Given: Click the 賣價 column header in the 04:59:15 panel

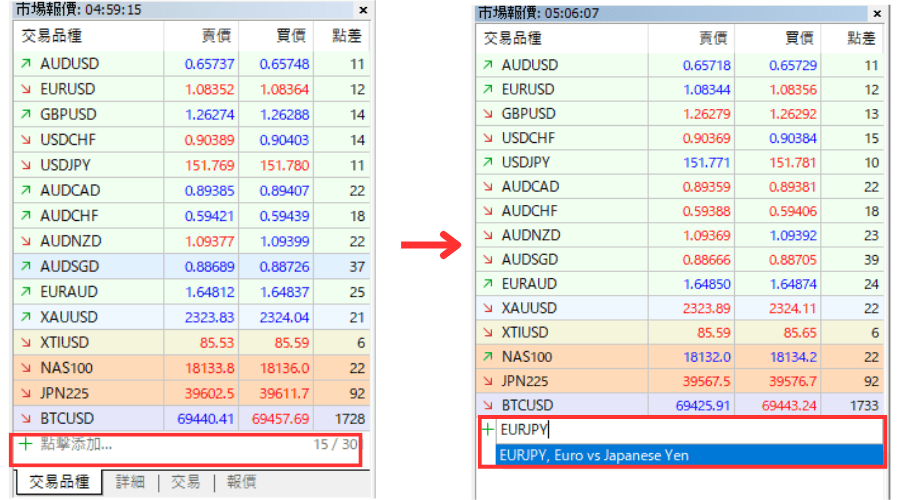Looking at the screenshot, I should (216, 37).
